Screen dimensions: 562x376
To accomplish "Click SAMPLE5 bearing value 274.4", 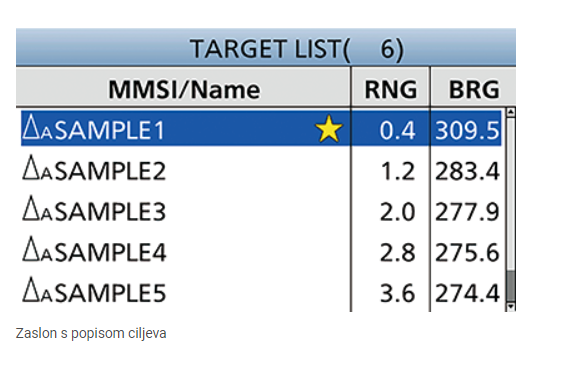I will coord(467,293).
